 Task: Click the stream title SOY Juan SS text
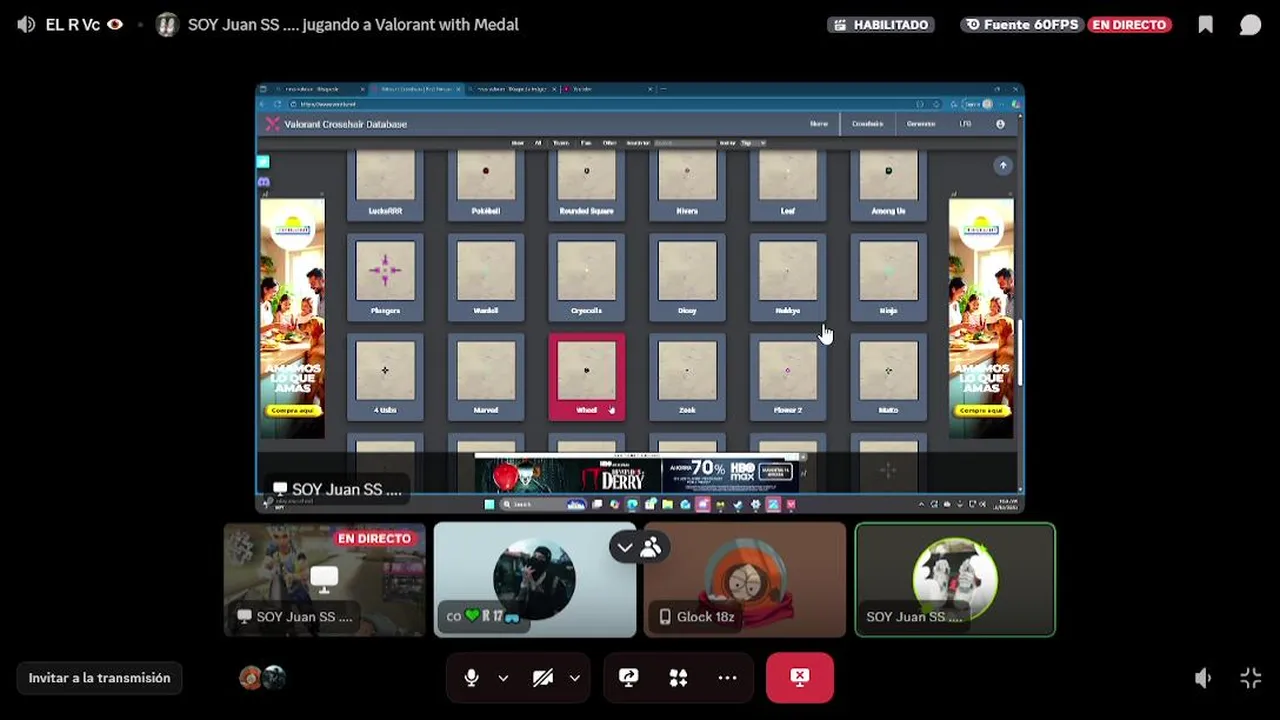click(x=353, y=25)
